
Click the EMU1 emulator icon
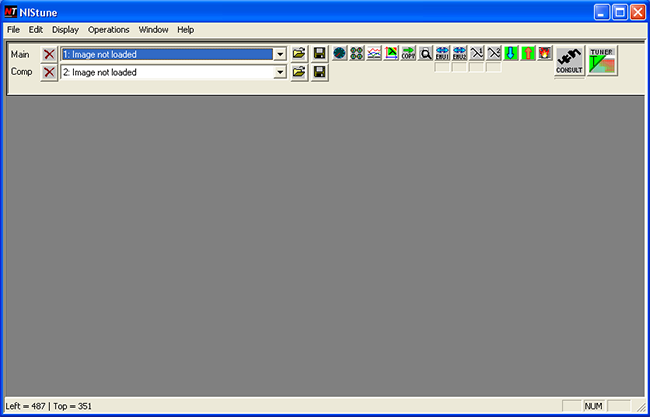[442, 53]
